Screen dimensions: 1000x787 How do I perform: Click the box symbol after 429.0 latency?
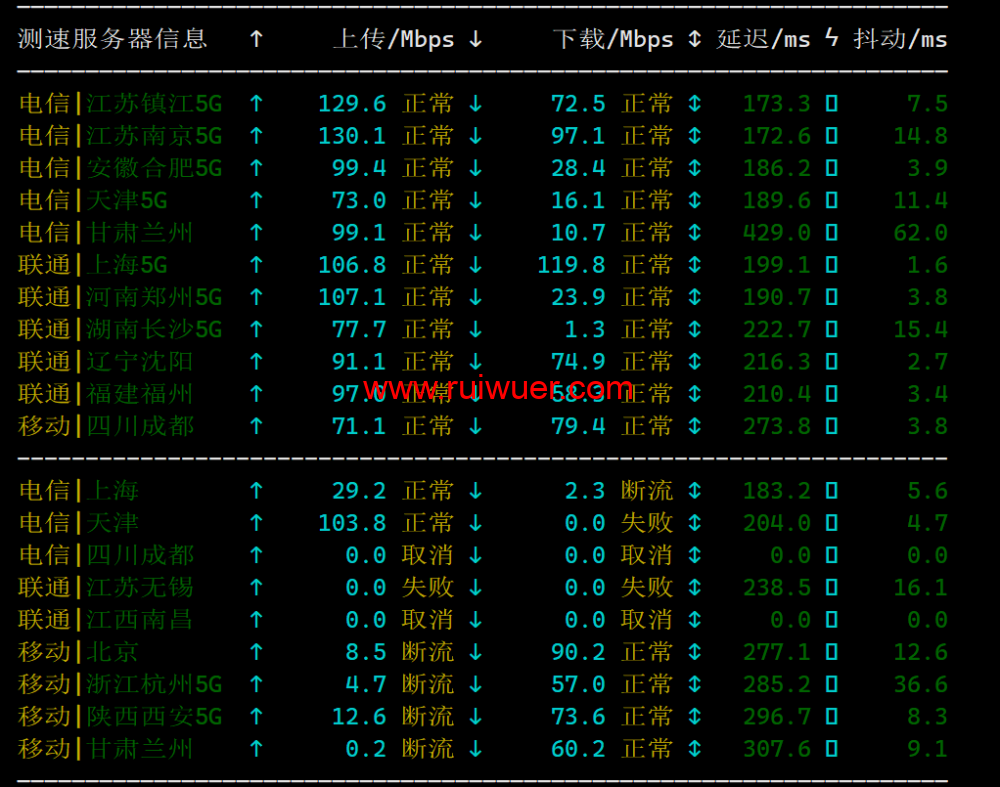pos(831,233)
